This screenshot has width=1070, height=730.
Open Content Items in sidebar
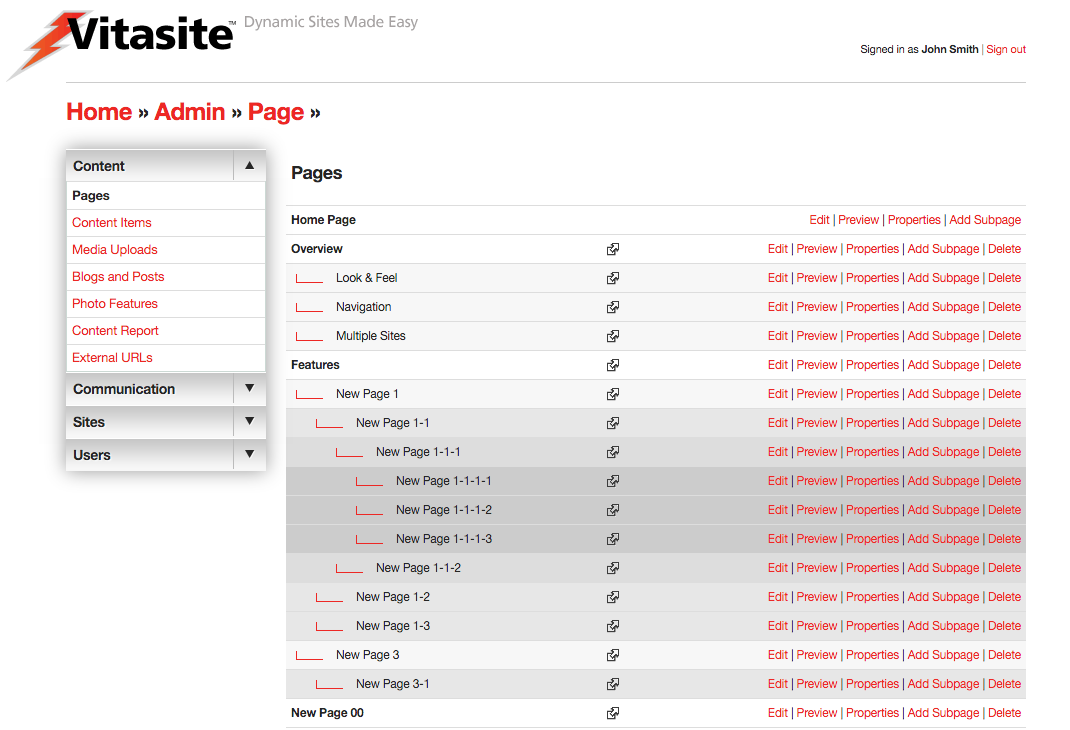pyautogui.click(x=112, y=222)
